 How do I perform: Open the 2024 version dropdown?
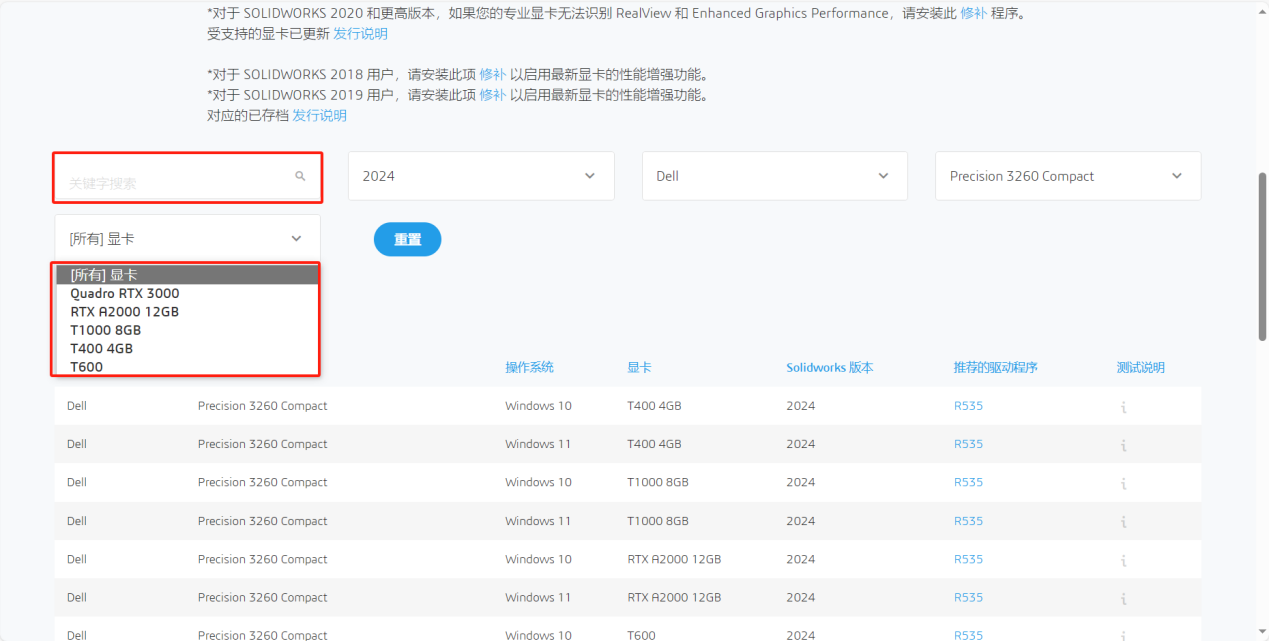pos(480,175)
